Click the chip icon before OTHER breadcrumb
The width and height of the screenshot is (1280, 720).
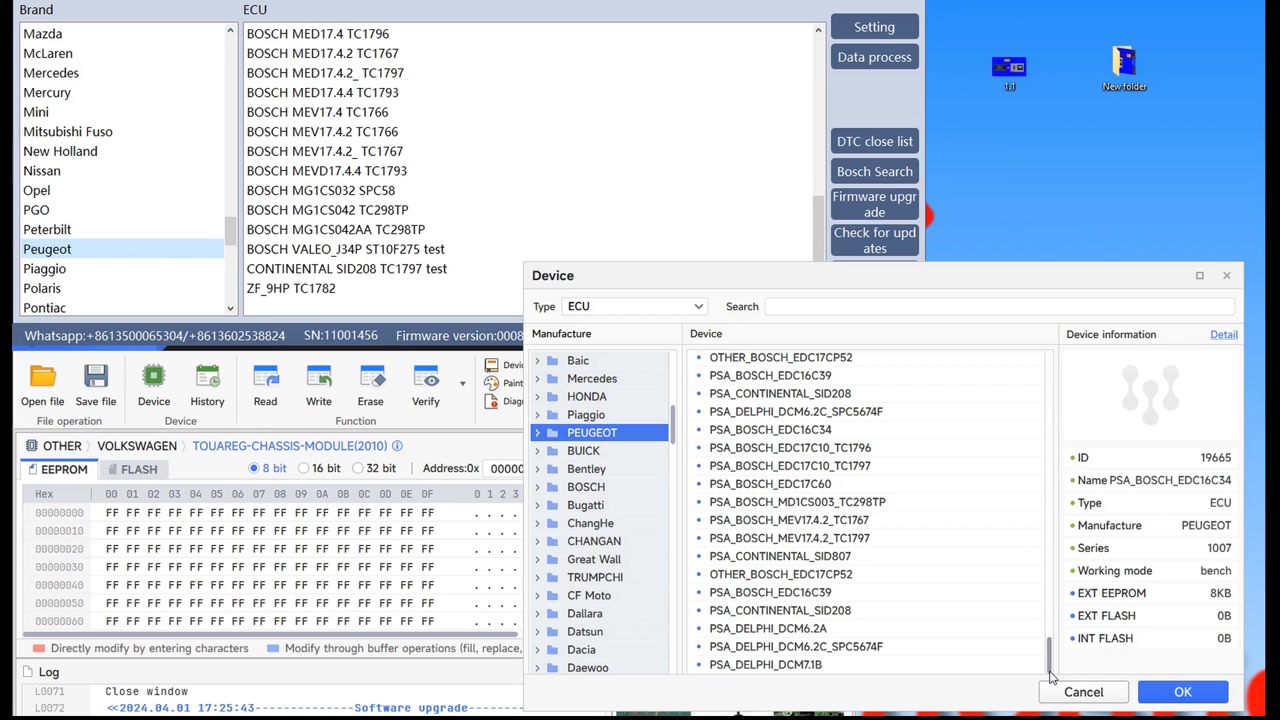32,446
